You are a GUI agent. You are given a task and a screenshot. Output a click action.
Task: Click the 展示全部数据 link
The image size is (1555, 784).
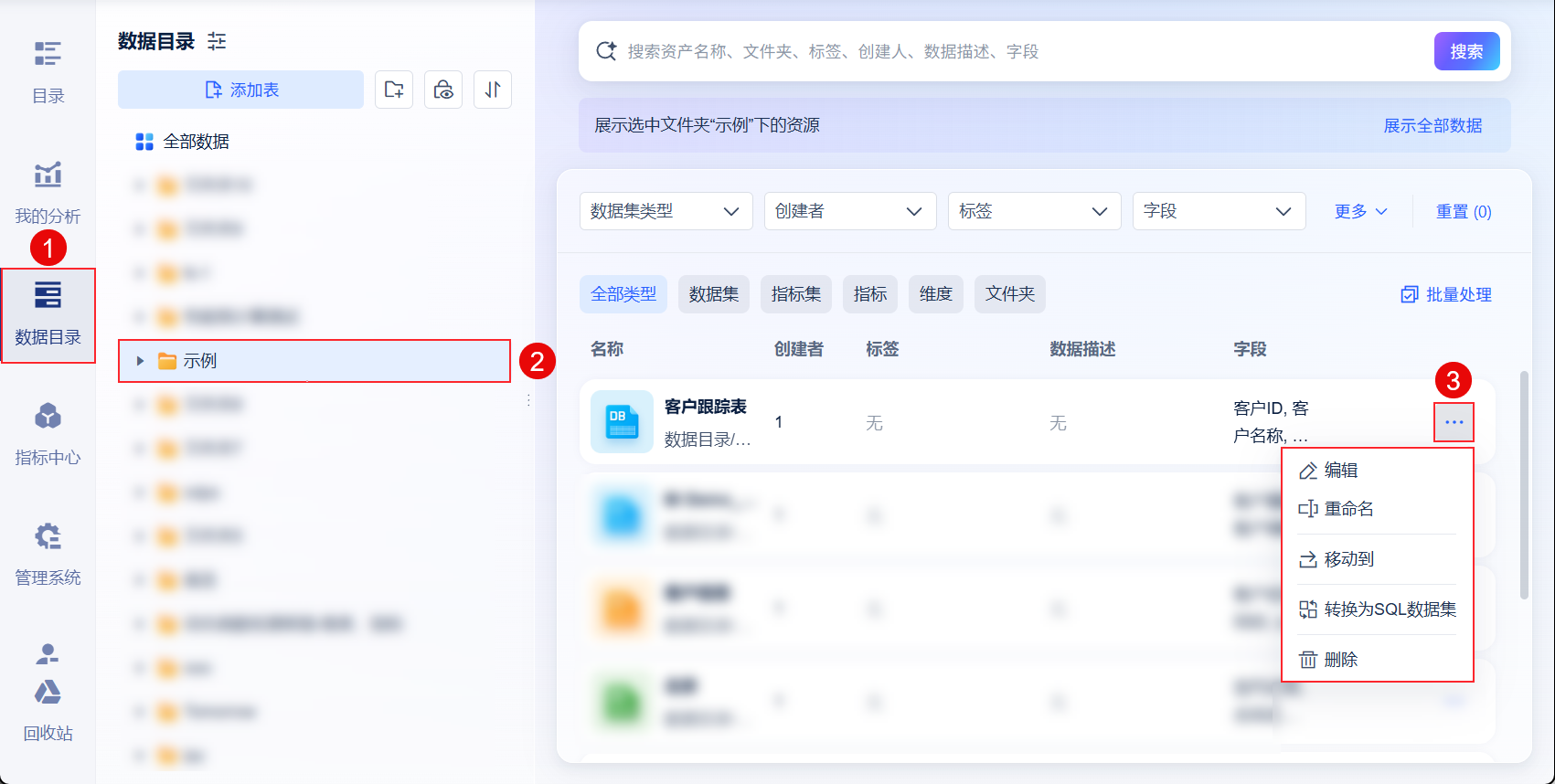point(1433,125)
